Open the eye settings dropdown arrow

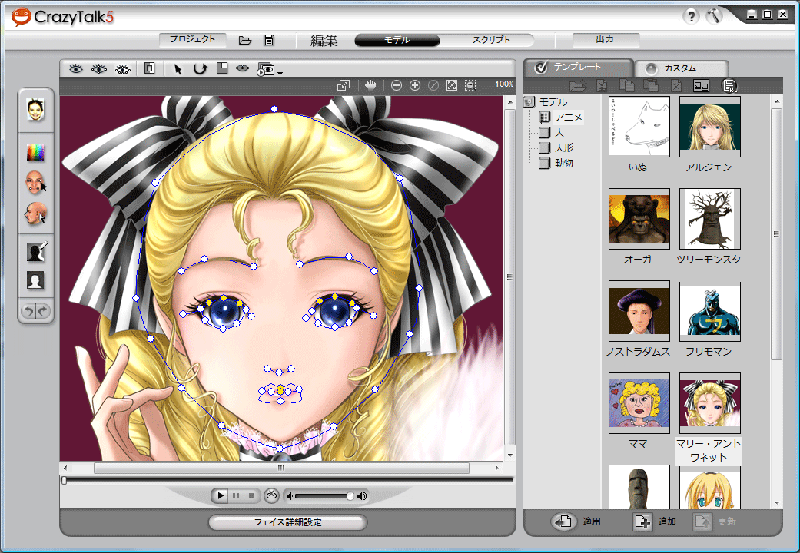282,72
